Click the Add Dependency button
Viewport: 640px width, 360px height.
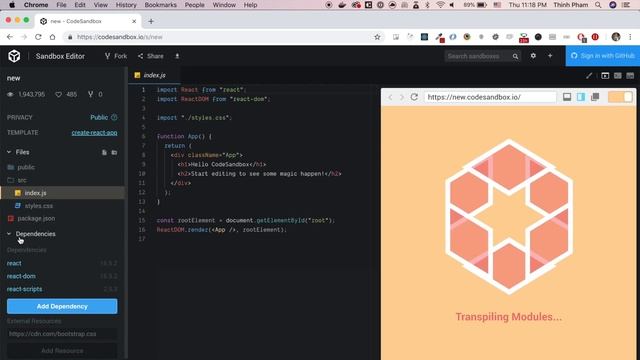[x=62, y=306]
